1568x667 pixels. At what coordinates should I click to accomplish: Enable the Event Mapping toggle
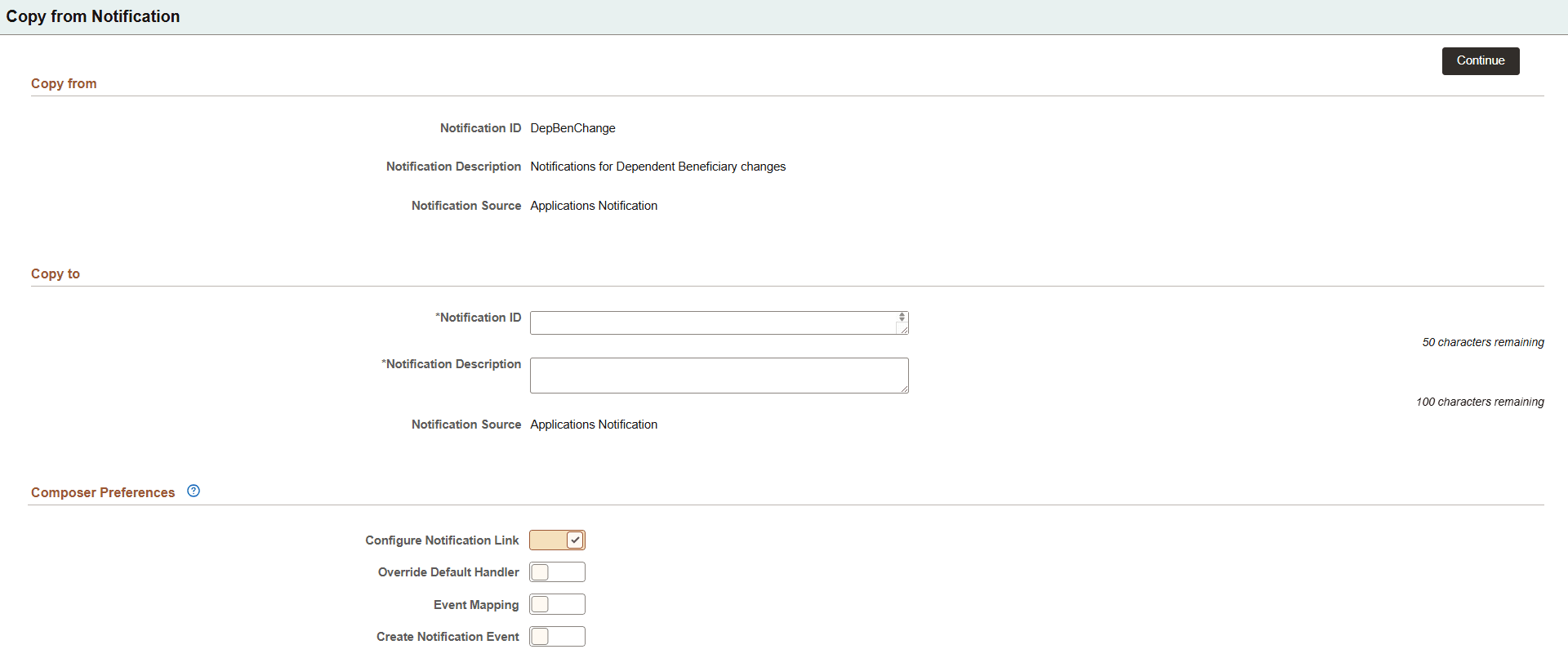click(557, 604)
